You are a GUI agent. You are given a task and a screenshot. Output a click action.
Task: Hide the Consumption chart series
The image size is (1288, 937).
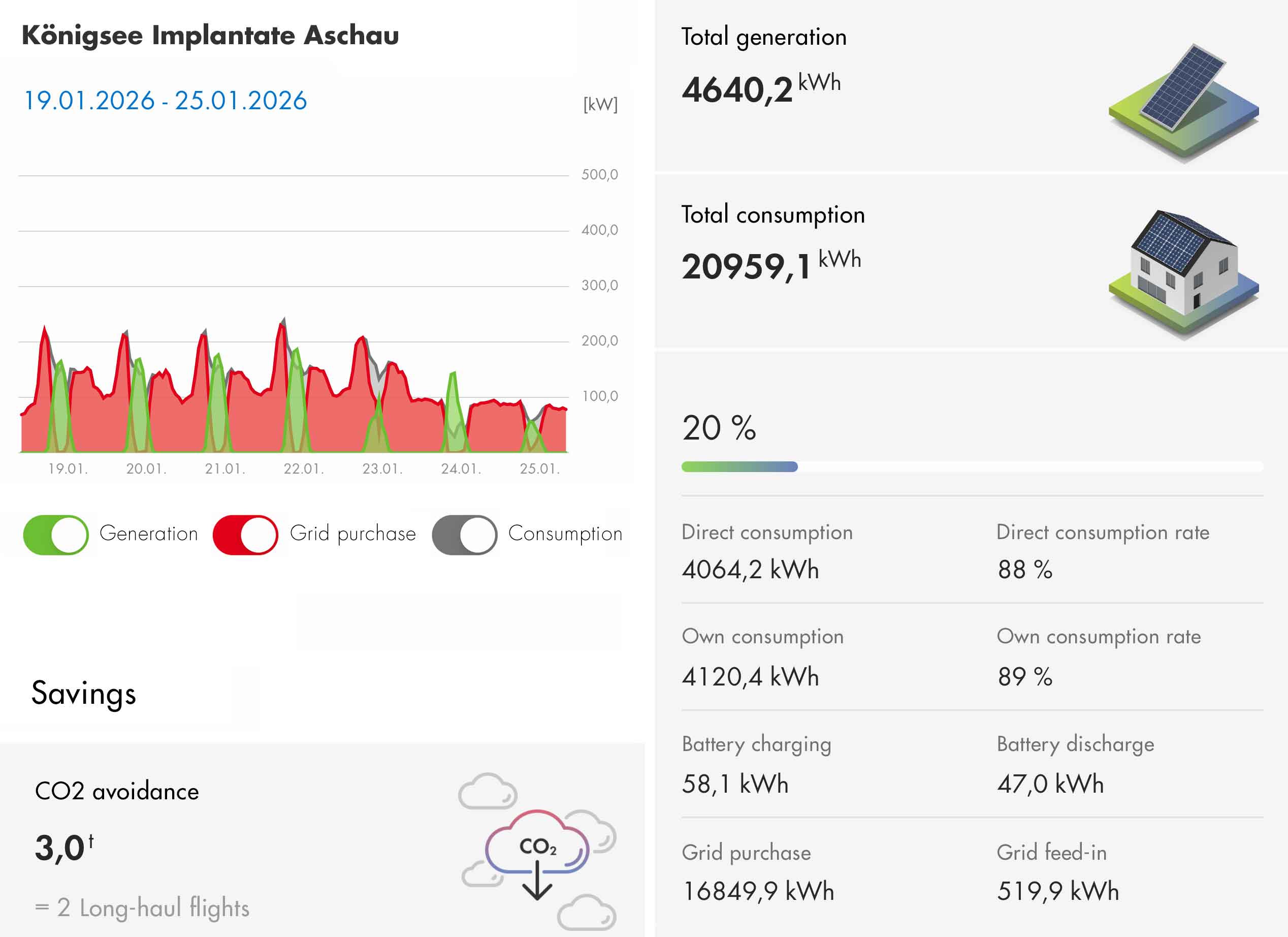465,535
